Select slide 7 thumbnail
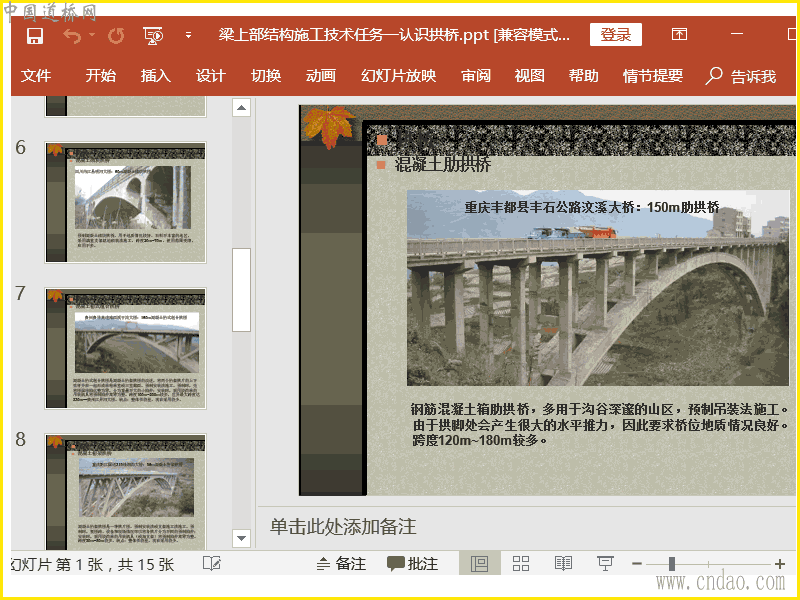Image resolution: width=800 pixels, height=600 pixels. [126, 348]
